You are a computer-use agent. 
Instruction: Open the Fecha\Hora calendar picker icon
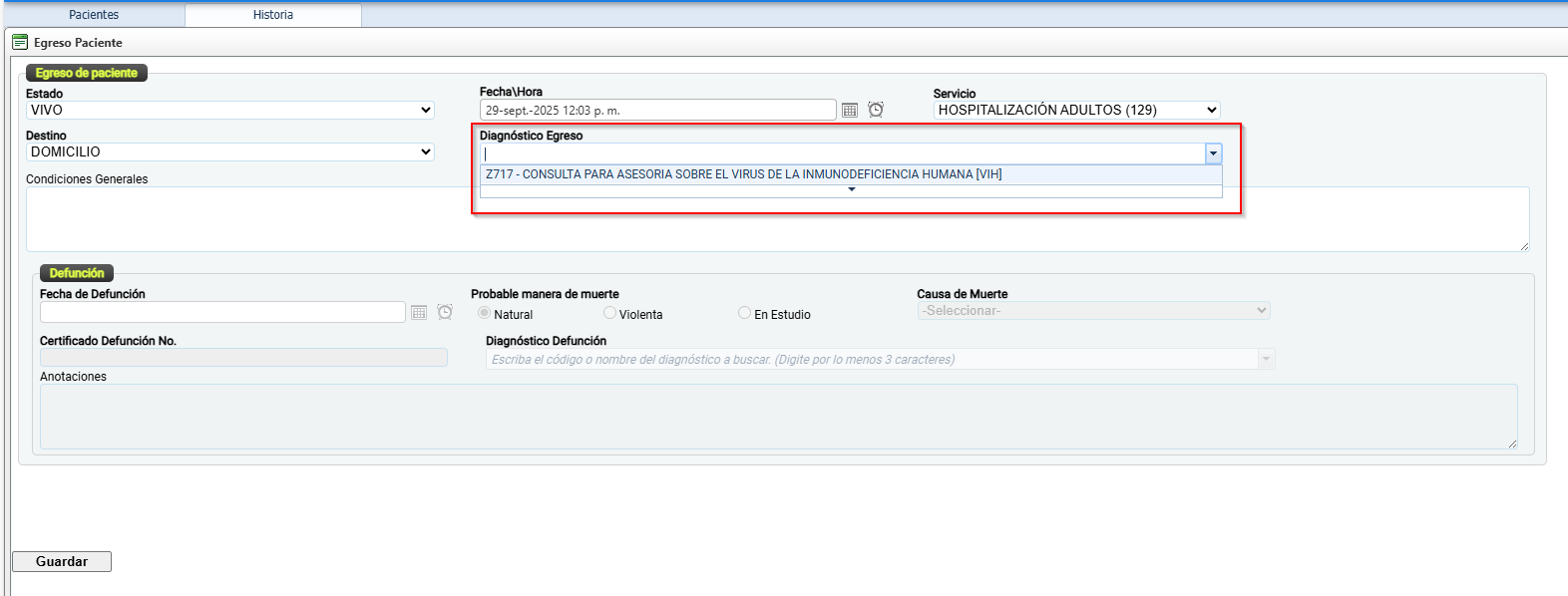(x=850, y=111)
